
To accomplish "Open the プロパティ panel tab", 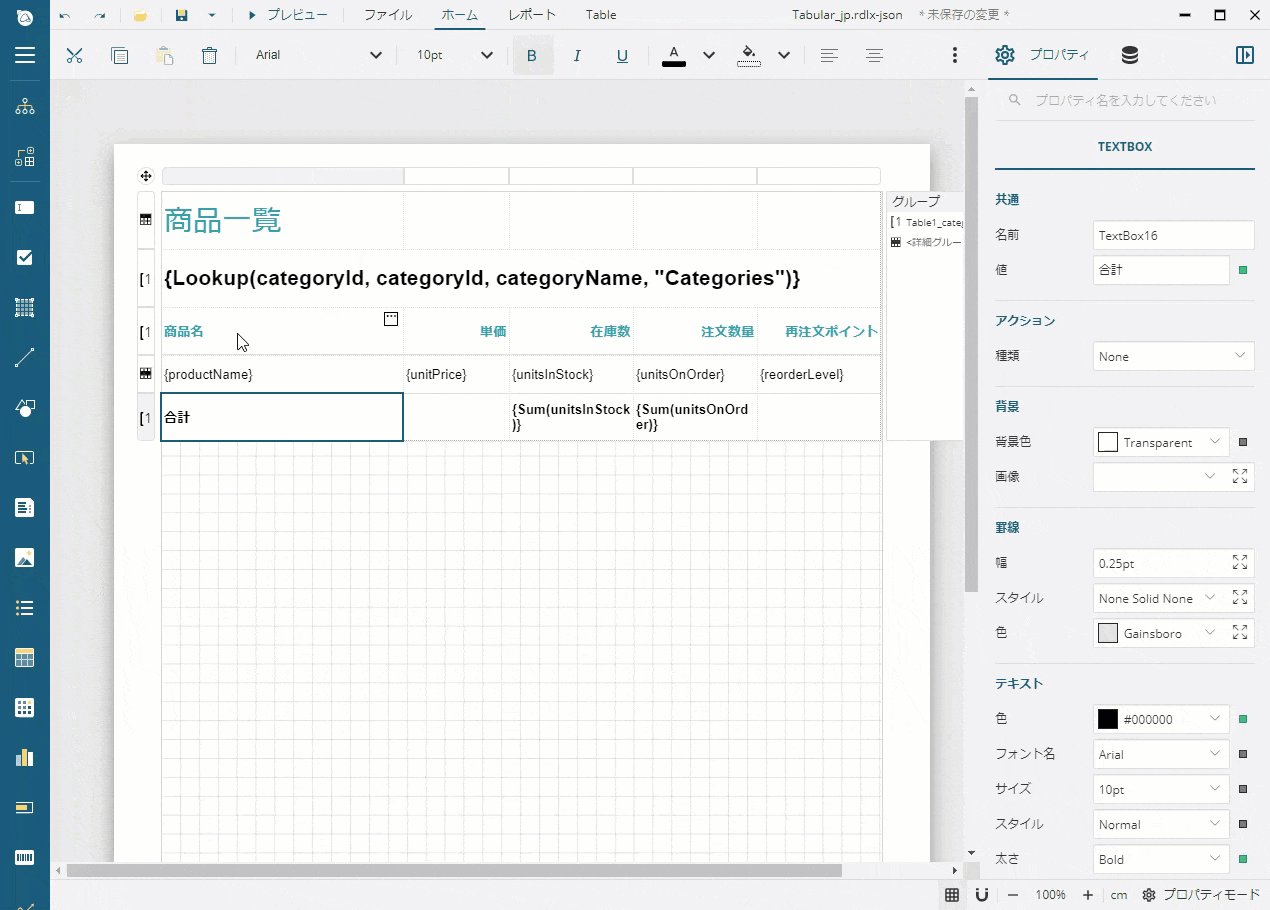I will [x=1043, y=55].
